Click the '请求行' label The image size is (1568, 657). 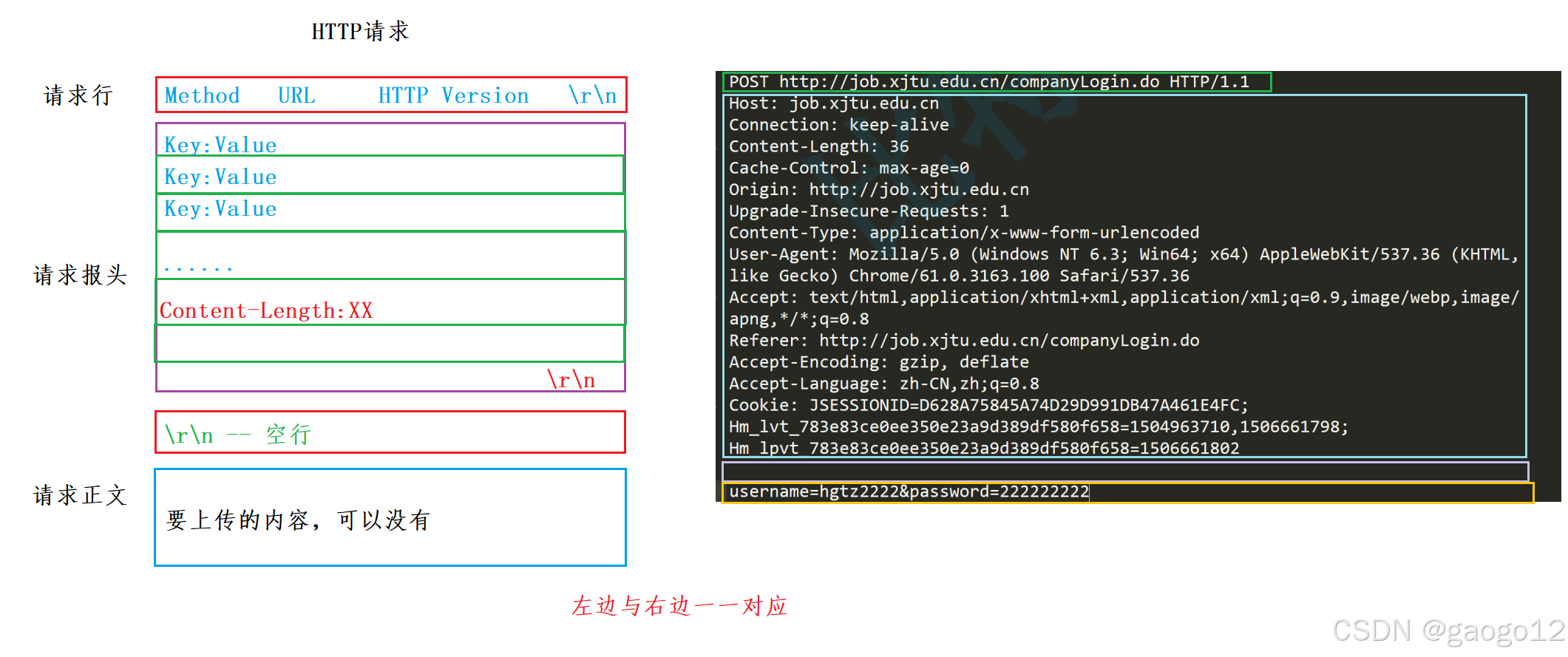coord(78,95)
